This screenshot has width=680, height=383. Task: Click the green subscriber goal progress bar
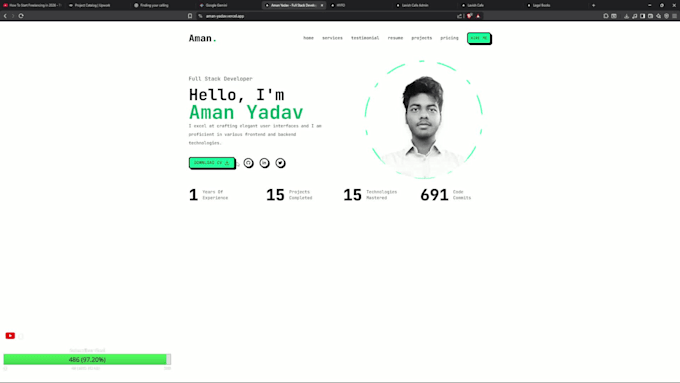point(87,360)
